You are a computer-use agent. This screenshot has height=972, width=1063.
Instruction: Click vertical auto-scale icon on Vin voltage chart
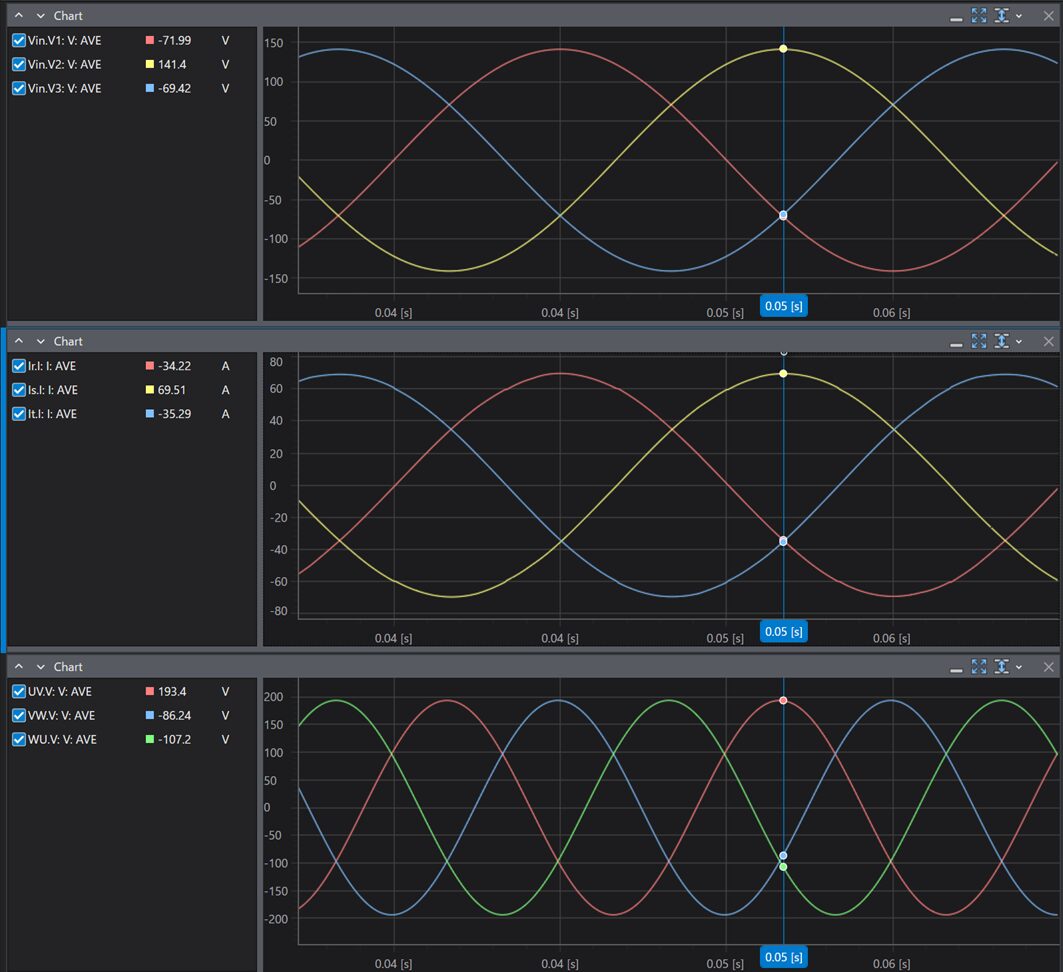tap(1001, 16)
